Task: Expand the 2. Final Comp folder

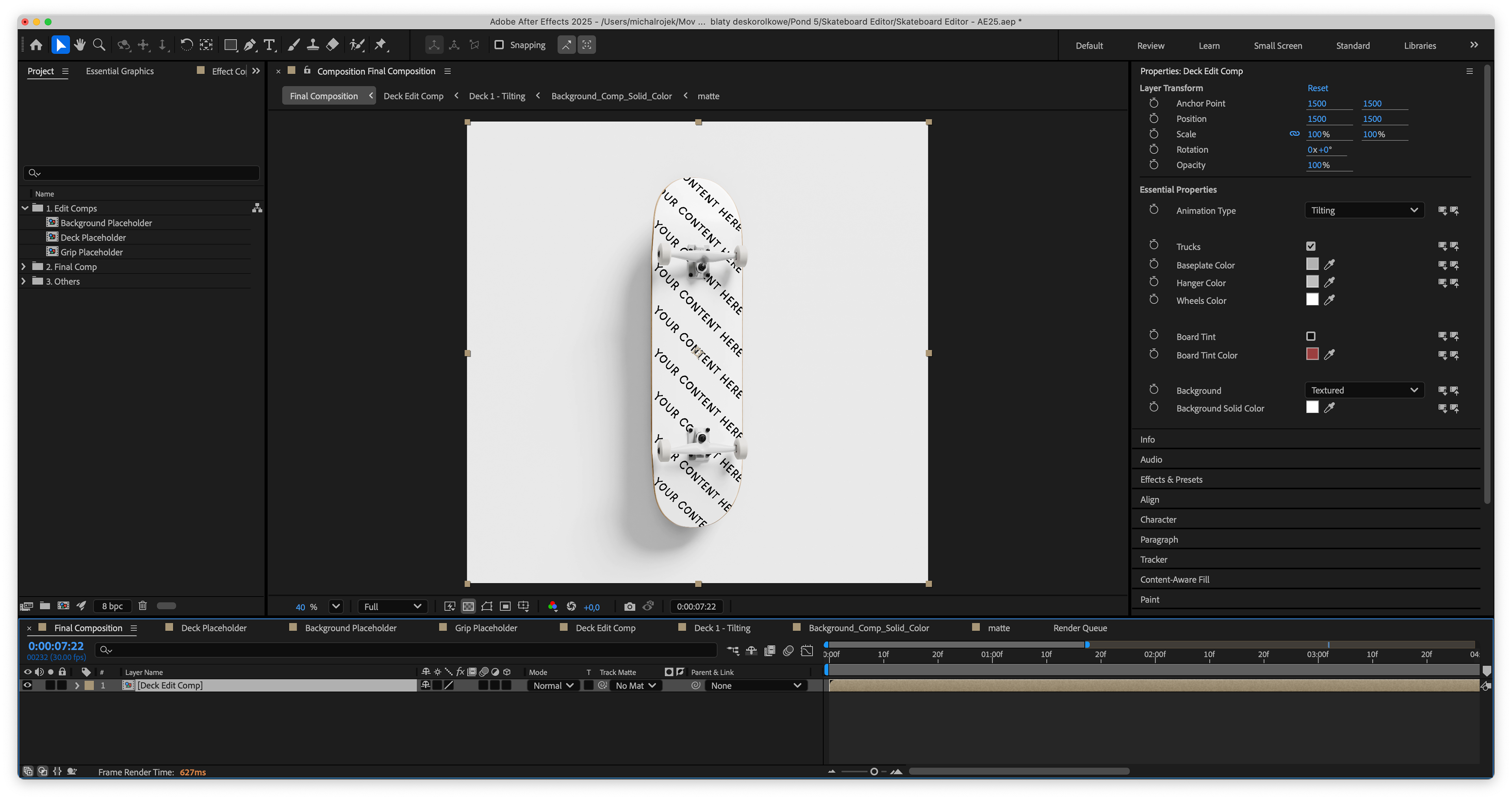Action: [24, 267]
